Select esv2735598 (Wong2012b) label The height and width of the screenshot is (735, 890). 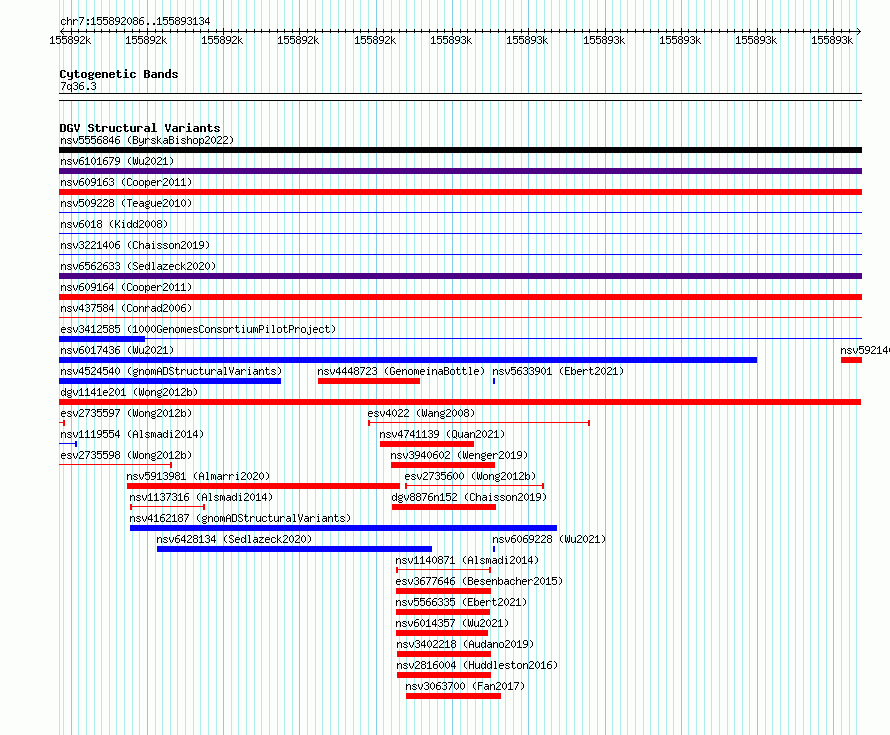pos(126,455)
